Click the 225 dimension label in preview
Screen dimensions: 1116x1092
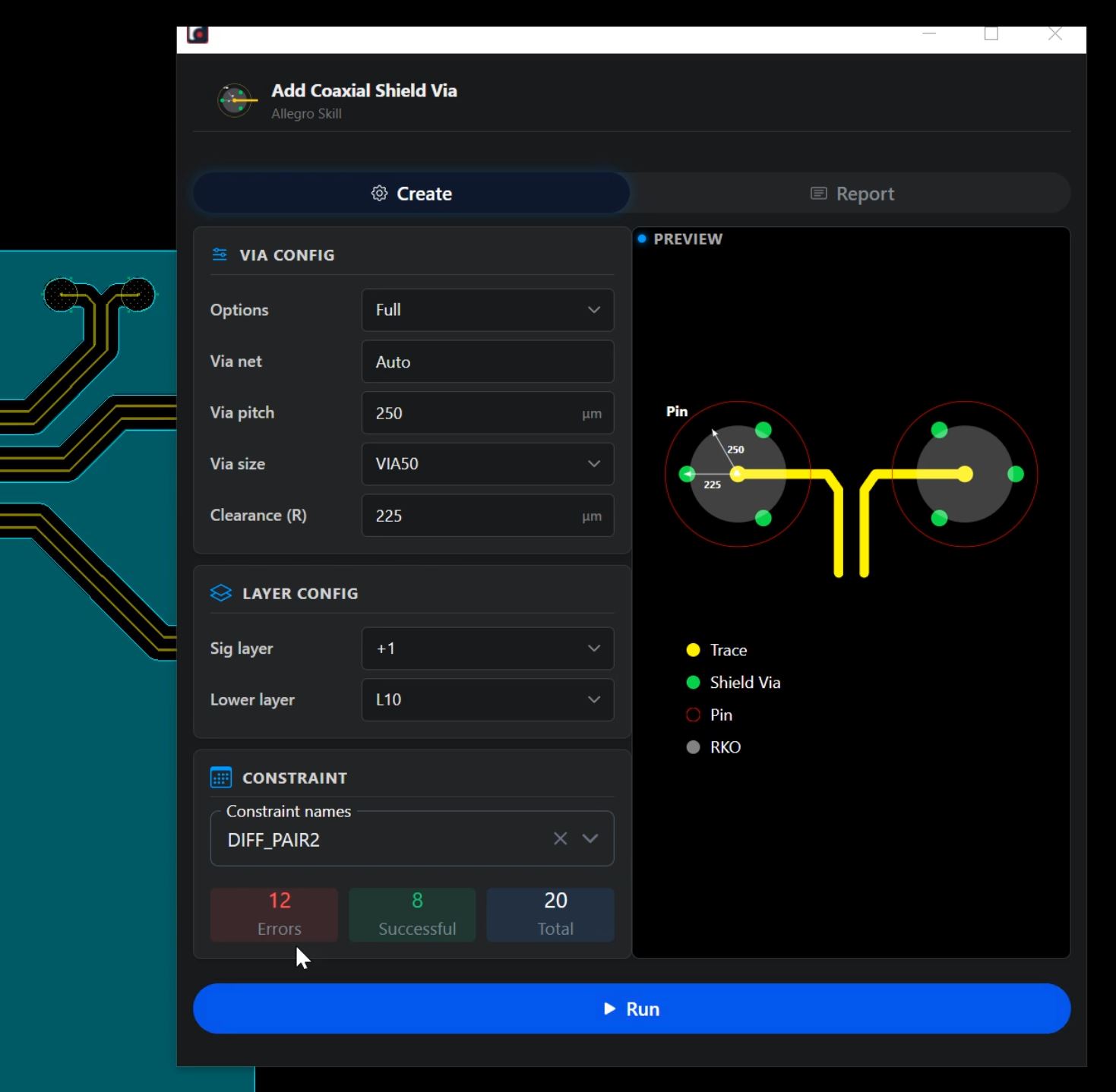pos(712,484)
